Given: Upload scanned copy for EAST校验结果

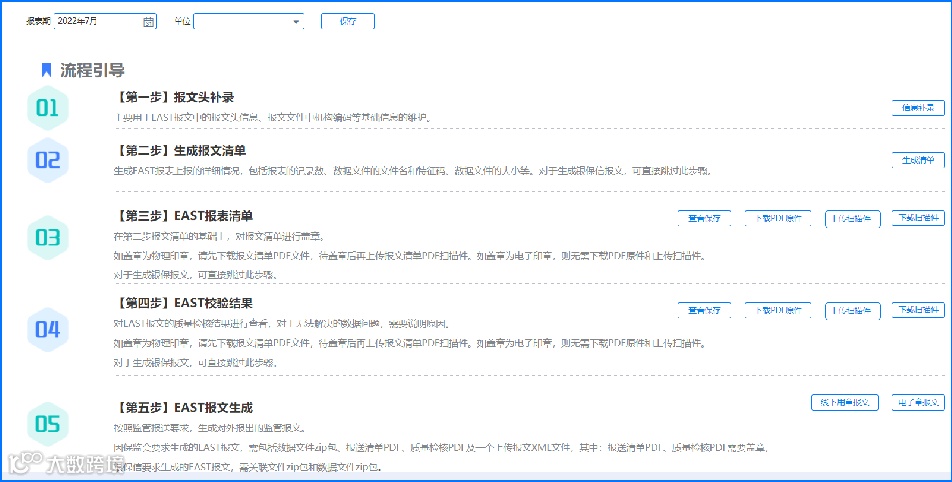Looking at the screenshot, I should pyautogui.click(x=852, y=310).
